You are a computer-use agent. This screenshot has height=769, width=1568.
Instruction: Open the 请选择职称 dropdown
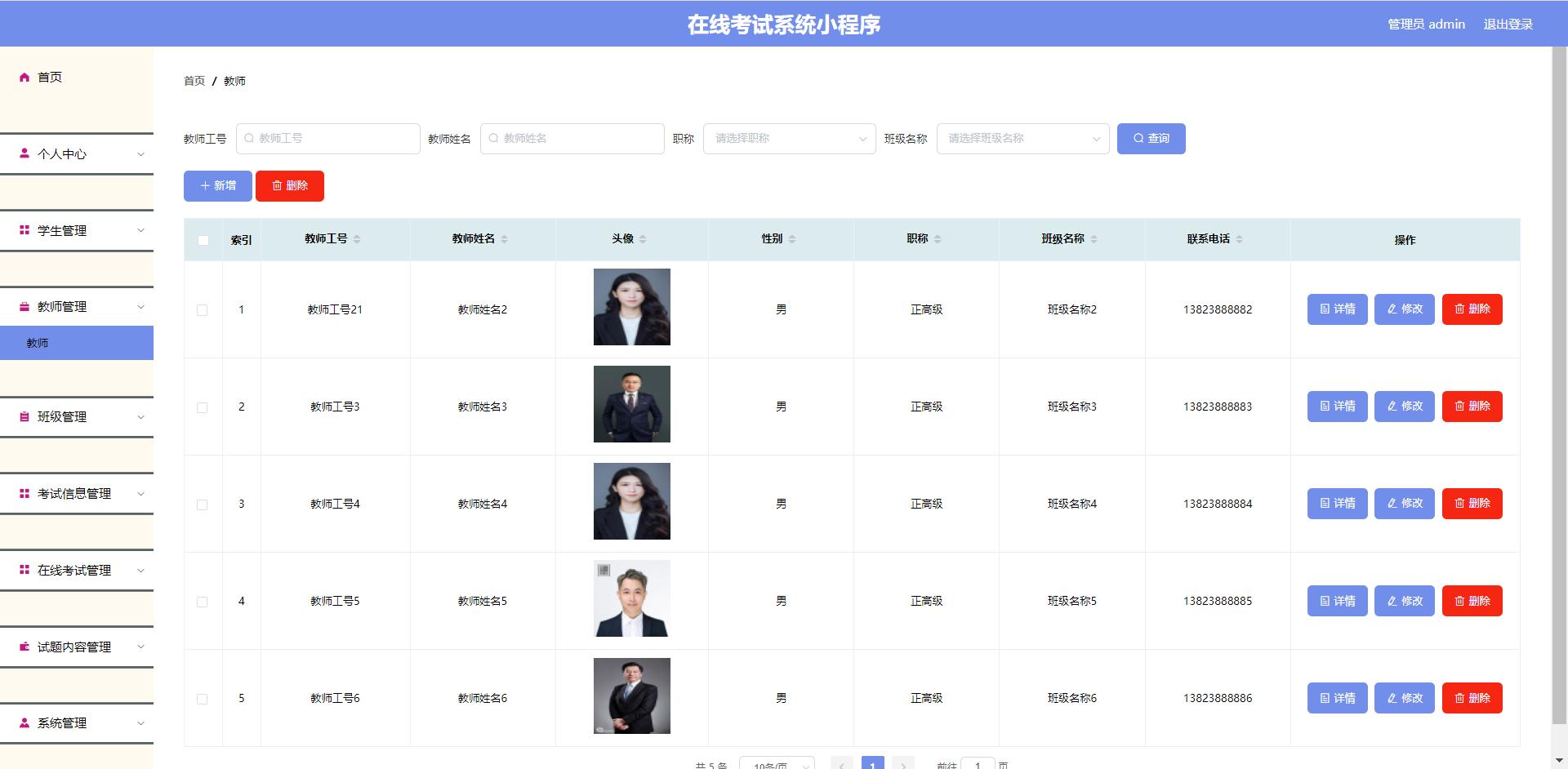click(x=788, y=138)
